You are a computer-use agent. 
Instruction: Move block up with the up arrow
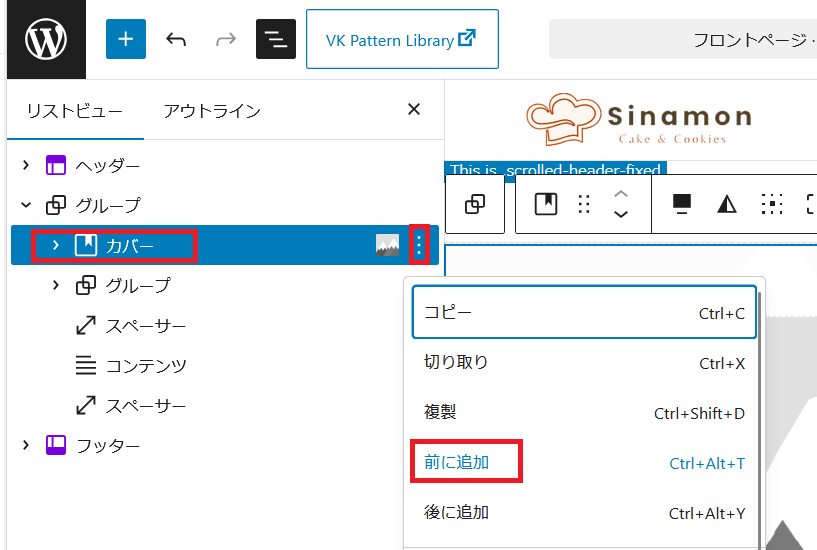(621, 194)
